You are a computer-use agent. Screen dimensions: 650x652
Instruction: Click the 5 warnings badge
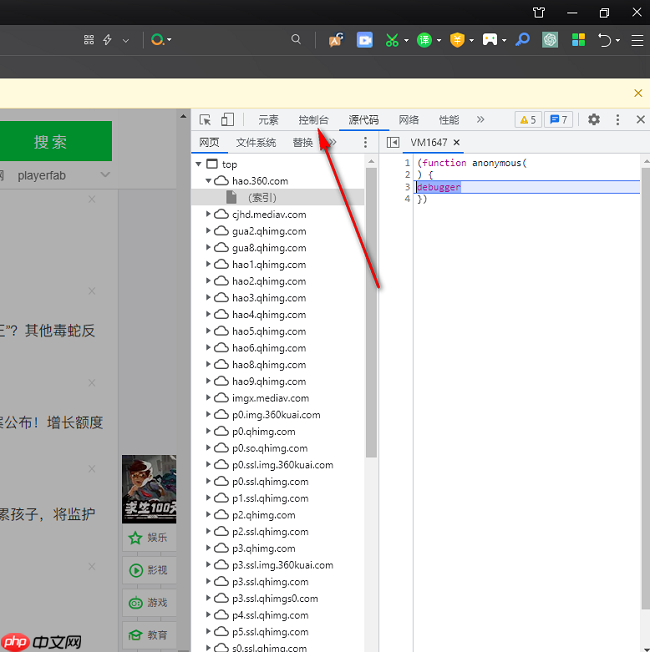pos(528,120)
